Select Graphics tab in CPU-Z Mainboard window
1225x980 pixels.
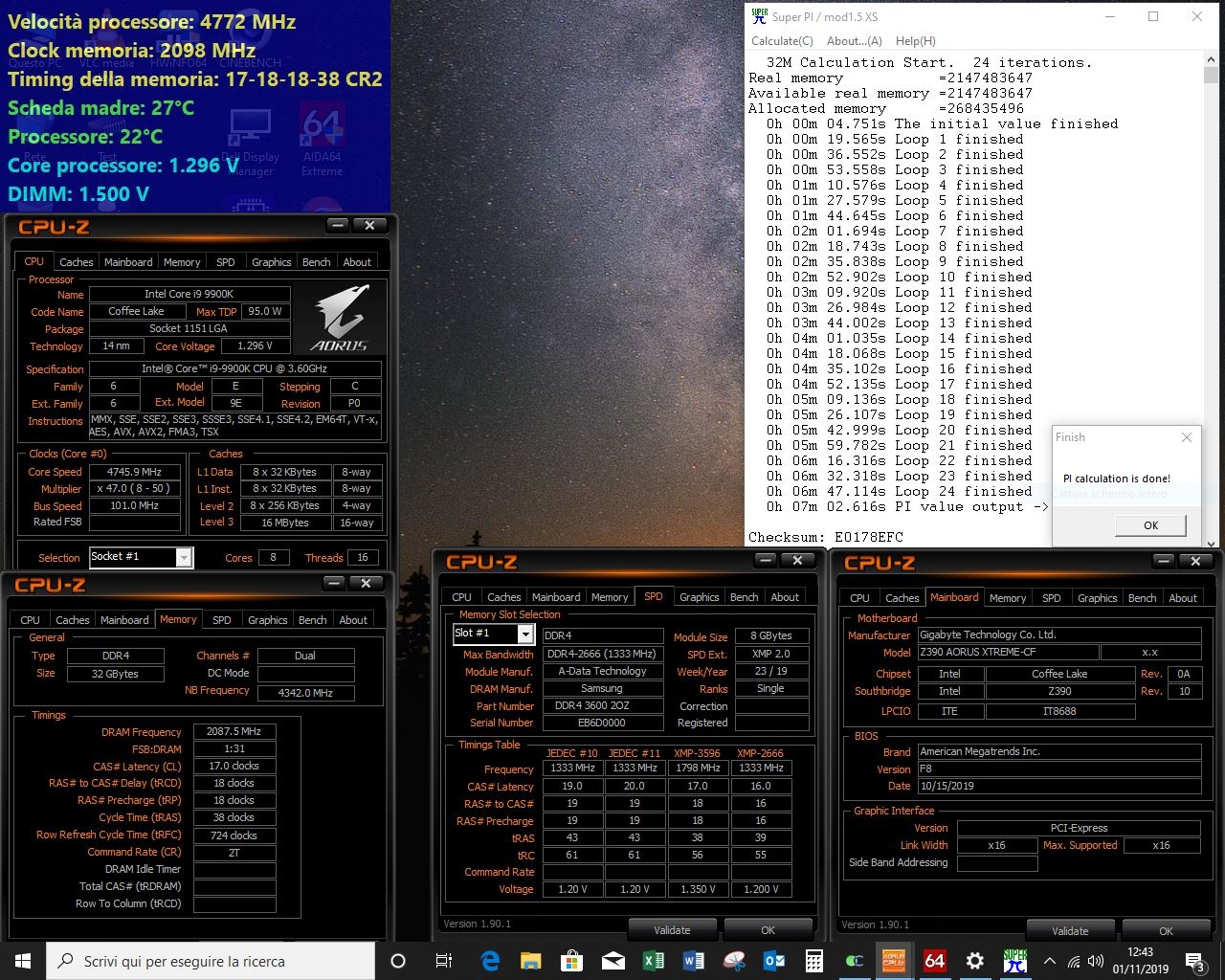point(1098,598)
